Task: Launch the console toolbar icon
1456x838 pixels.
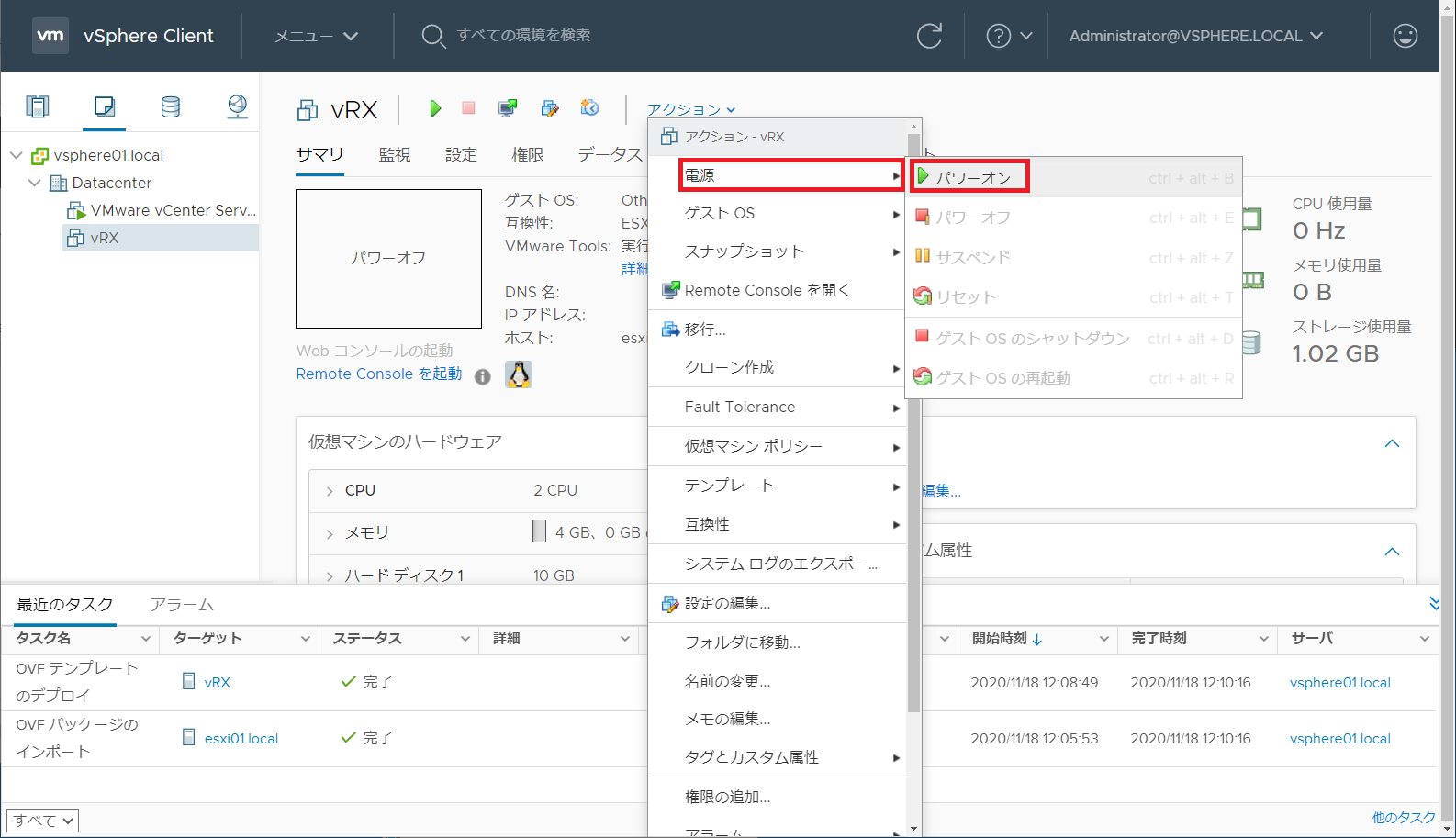Action: (x=508, y=108)
